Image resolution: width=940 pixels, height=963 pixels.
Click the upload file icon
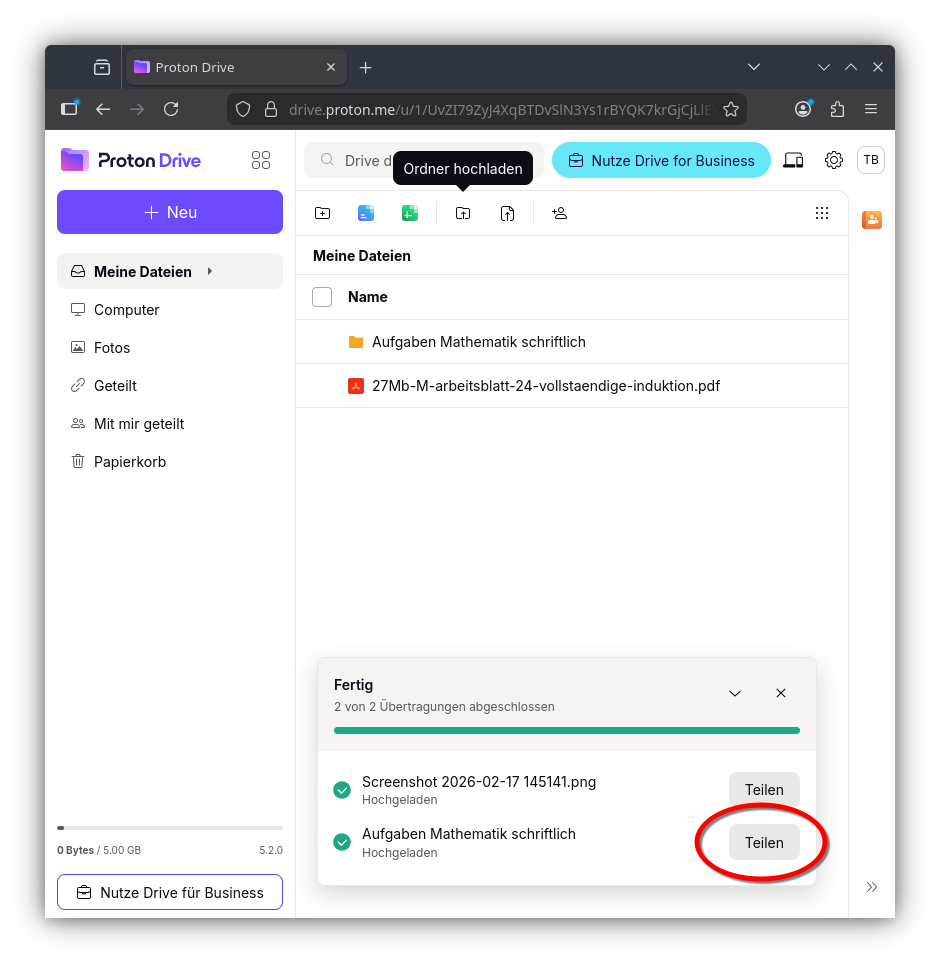coord(508,213)
